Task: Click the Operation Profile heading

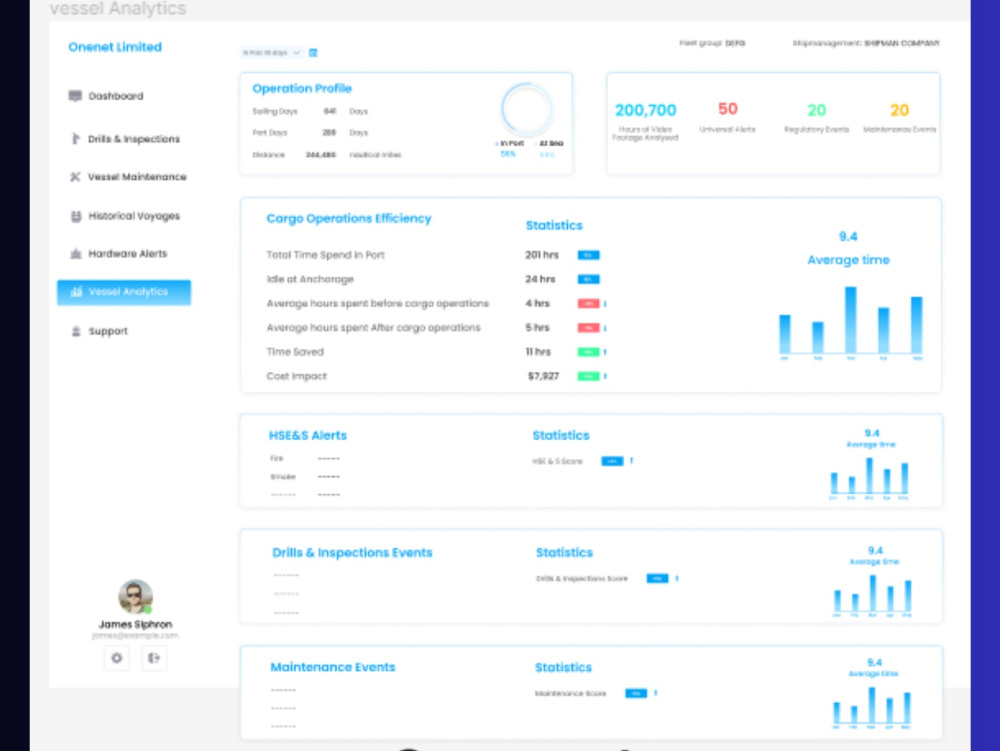Action: coord(302,89)
